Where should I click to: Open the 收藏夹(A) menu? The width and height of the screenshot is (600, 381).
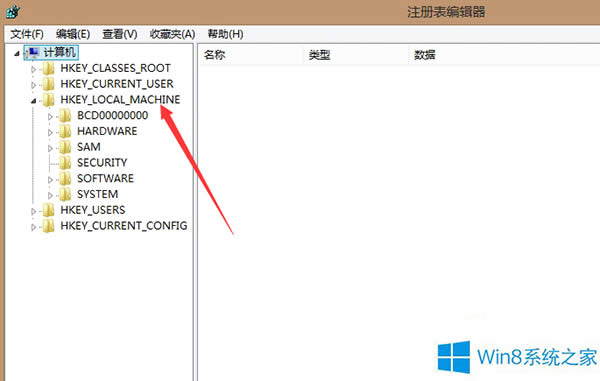click(172, 34)
